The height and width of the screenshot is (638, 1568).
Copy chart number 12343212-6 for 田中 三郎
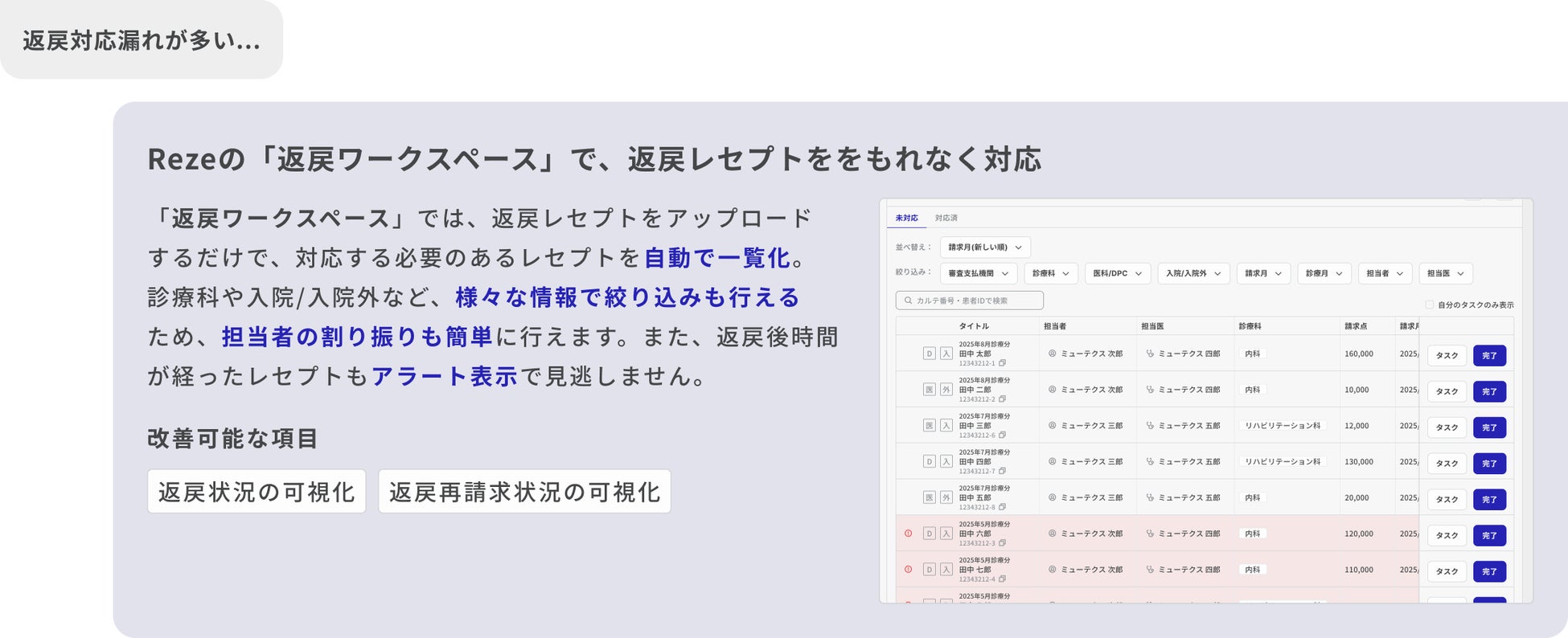[1002, 436]
